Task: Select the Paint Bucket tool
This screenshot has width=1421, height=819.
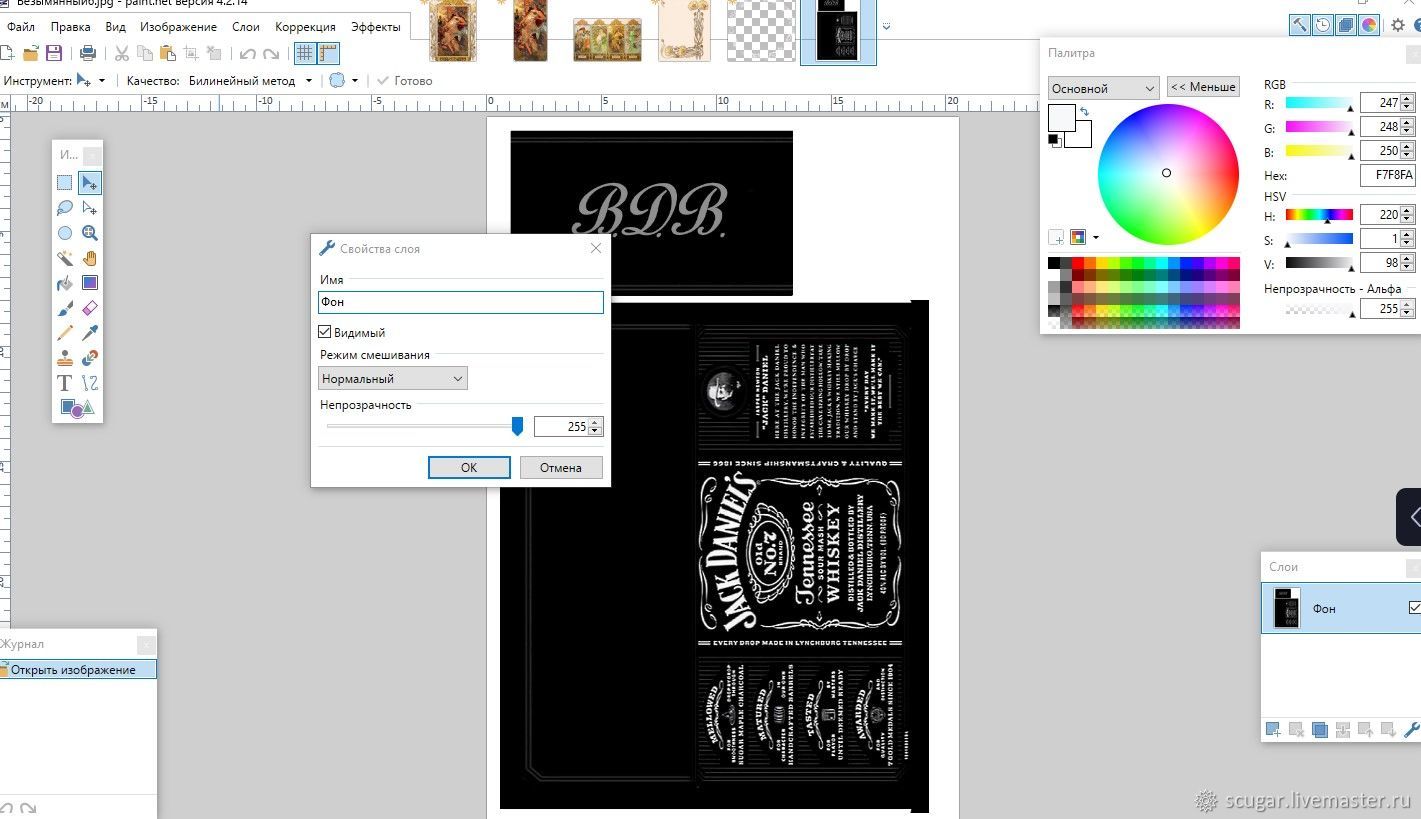Action: (x=65, y=283)
